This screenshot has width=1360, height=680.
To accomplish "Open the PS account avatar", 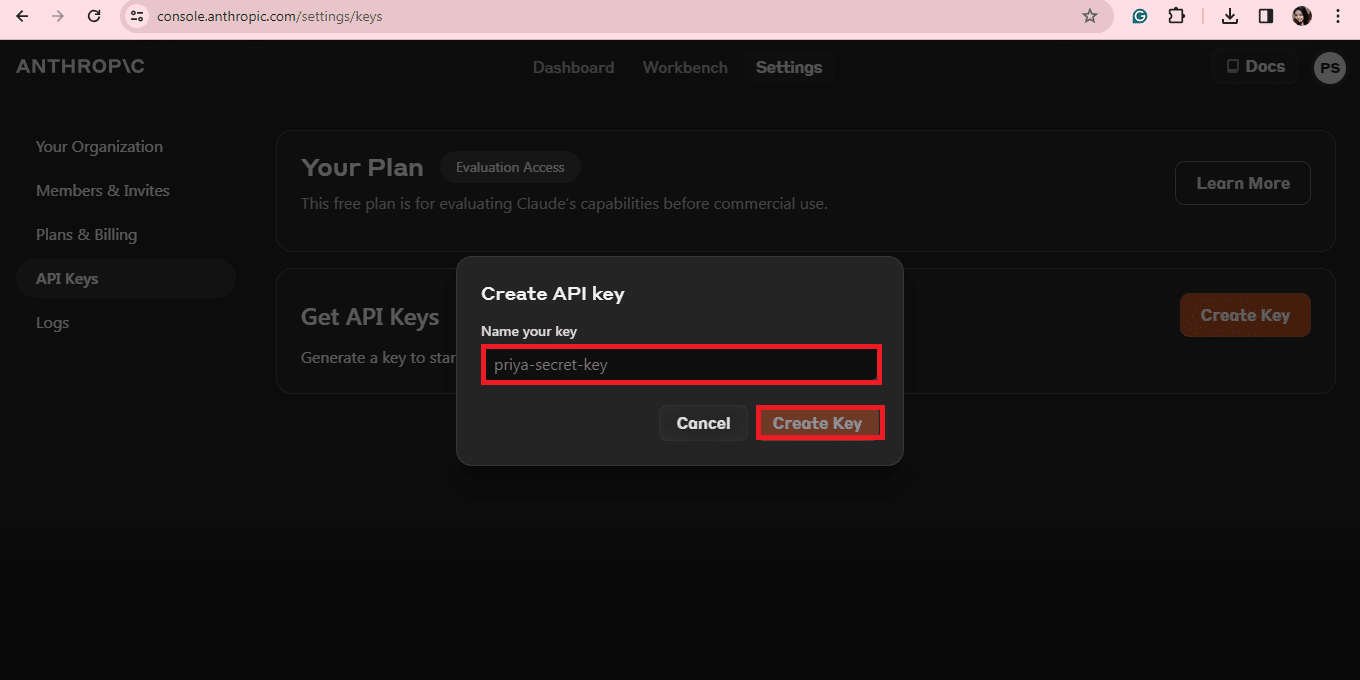I will pos(1329,68).
